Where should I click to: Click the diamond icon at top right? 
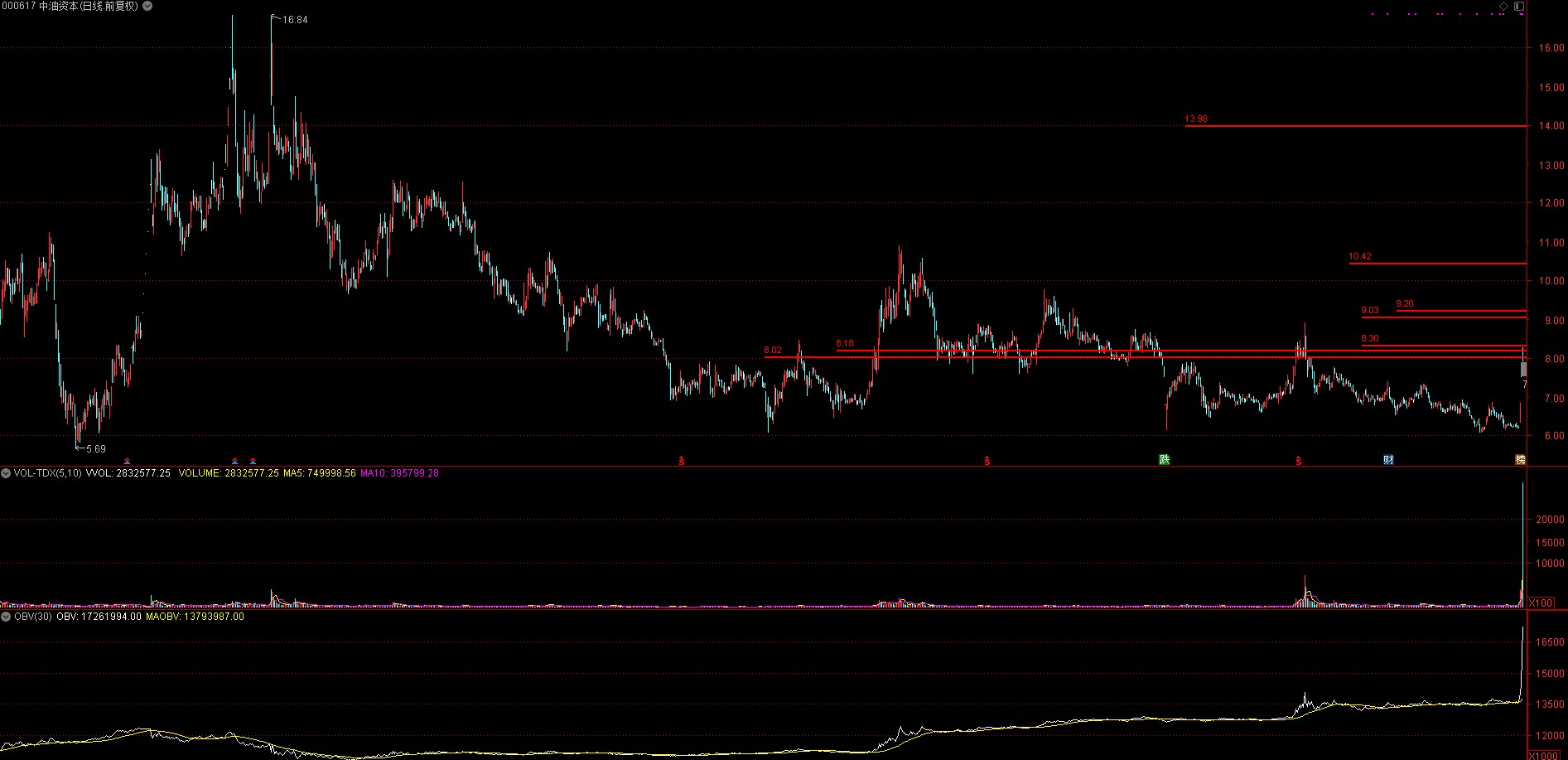tap(1504, 6)
